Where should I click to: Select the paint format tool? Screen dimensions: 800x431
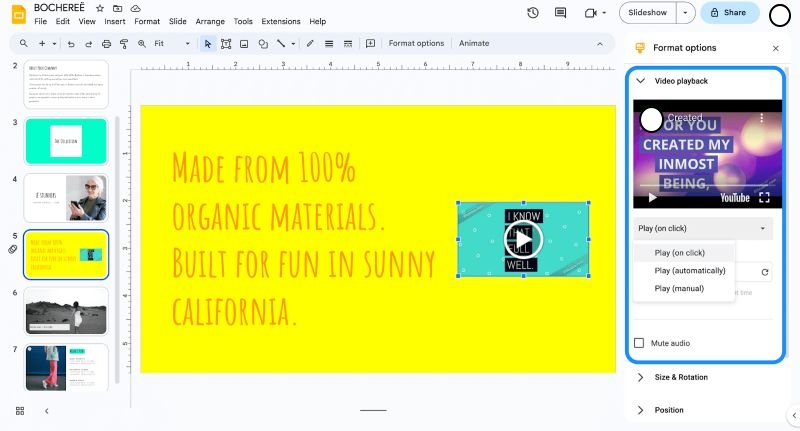point(123,44)
